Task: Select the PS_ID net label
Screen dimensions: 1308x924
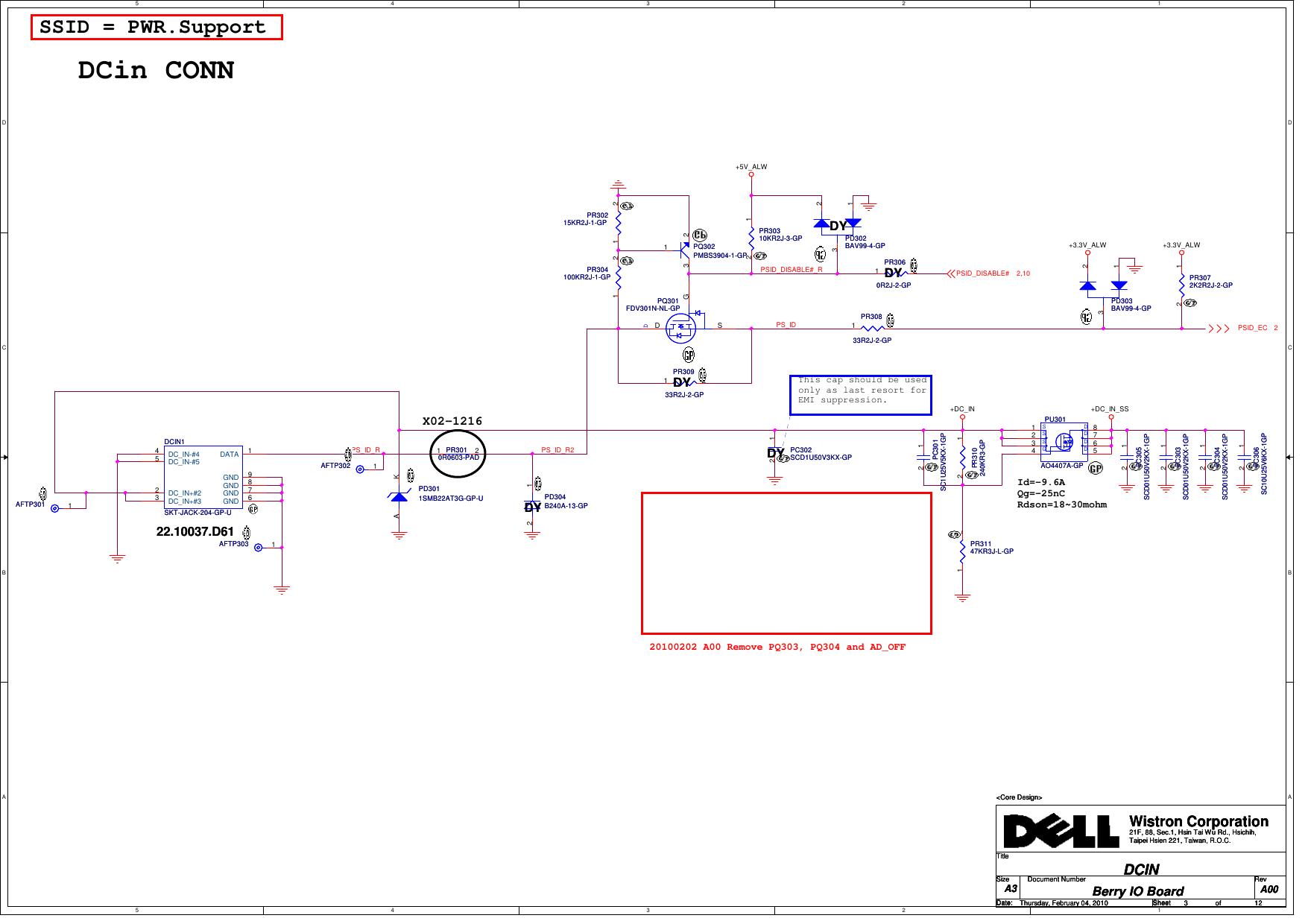Action: pos(786,325)
